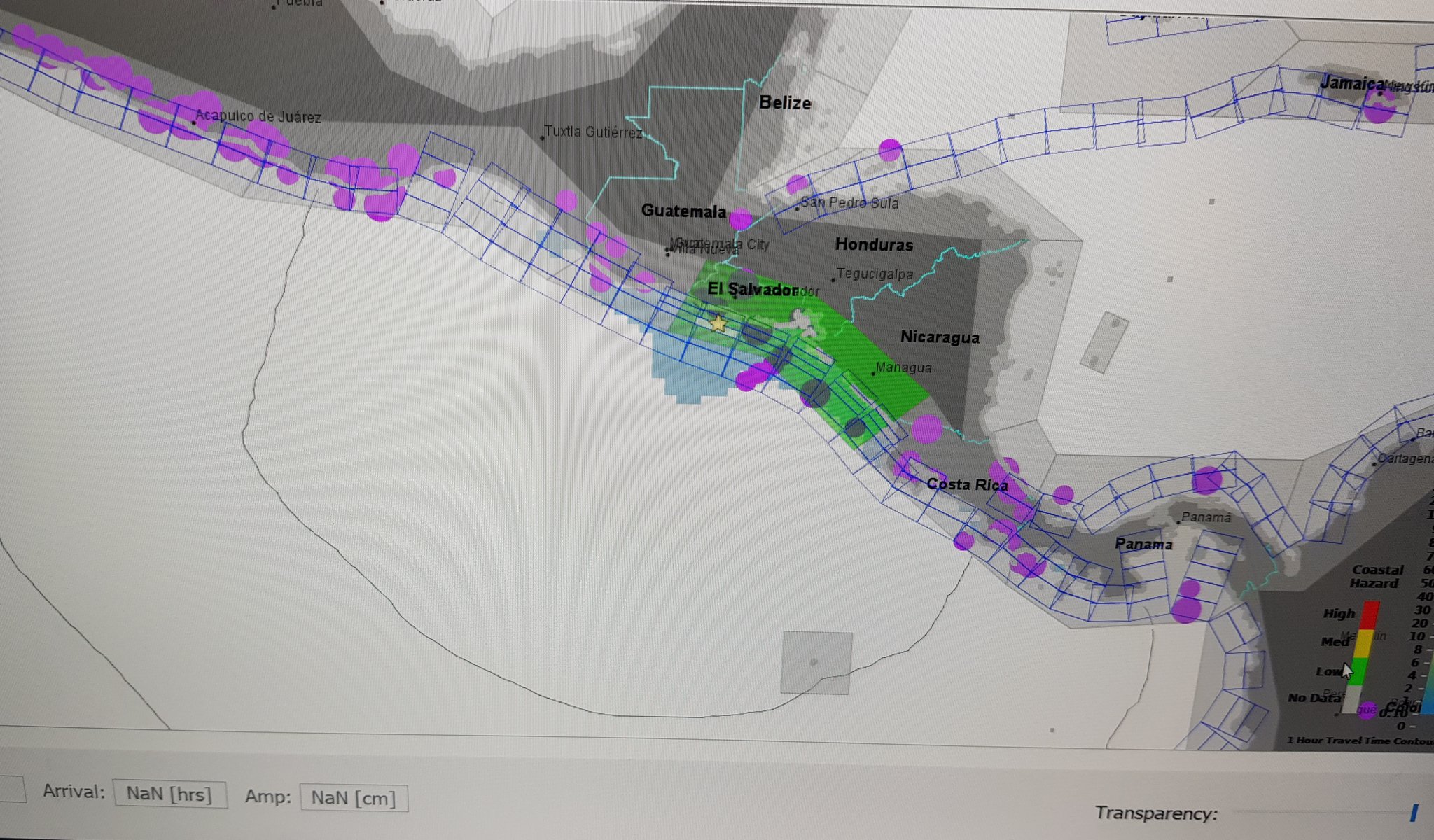1434x840 pixels.
Task: Select tilted gray rectangle east of Nicaragua
Action: coord(1104,342)
